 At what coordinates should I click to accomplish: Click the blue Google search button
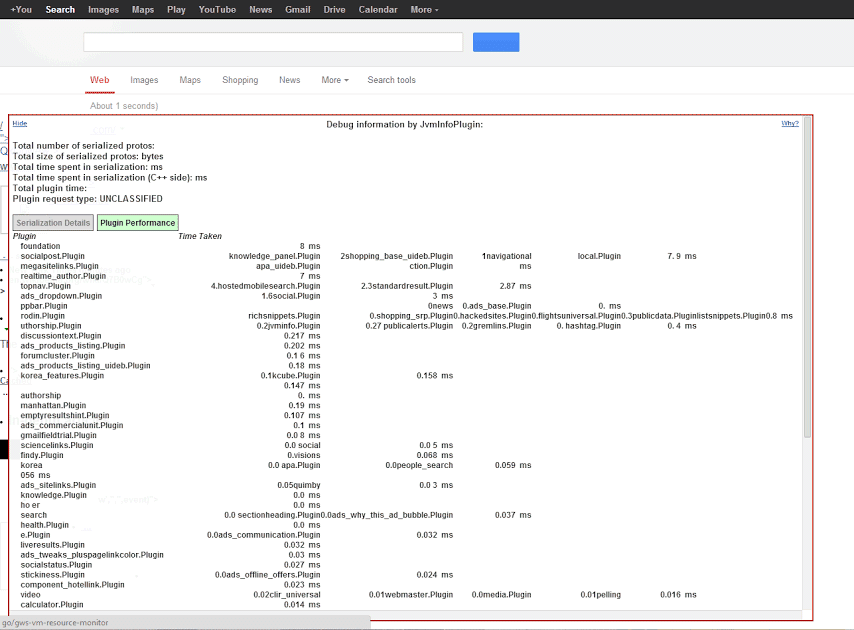tap(496, 41)
